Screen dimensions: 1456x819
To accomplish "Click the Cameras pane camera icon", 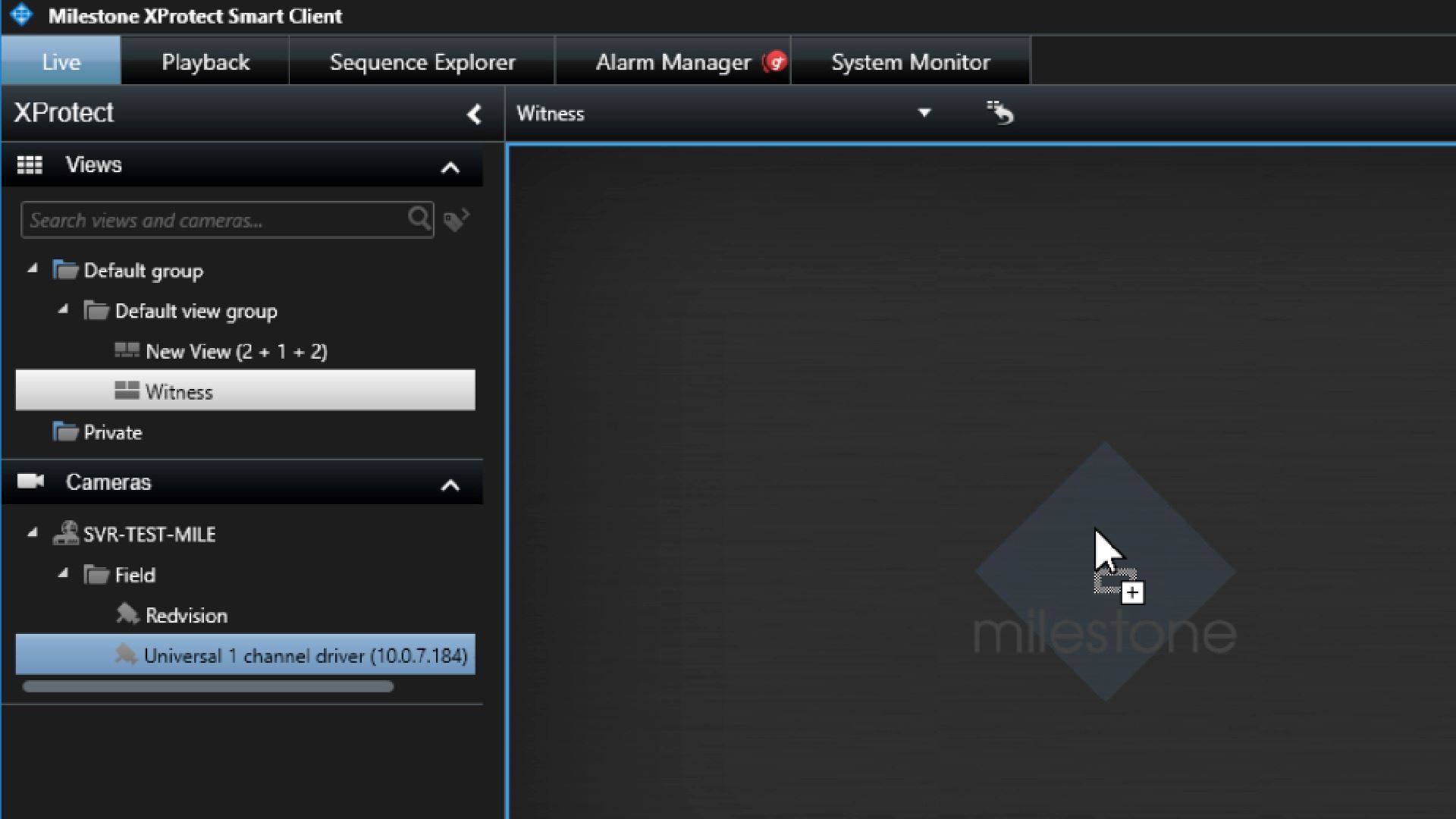I will point(30,481).
